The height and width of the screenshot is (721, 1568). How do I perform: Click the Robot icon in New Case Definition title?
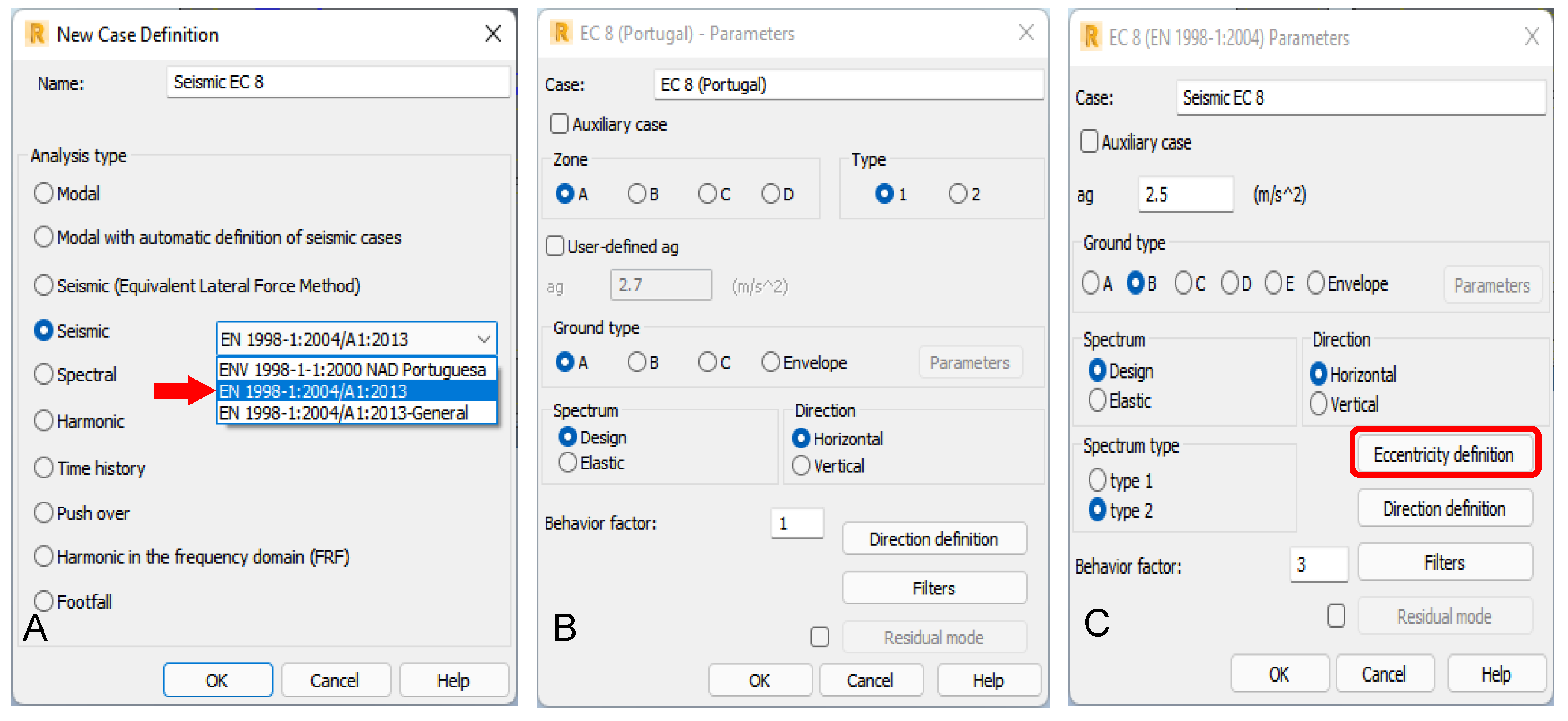[x=37, y=34]
